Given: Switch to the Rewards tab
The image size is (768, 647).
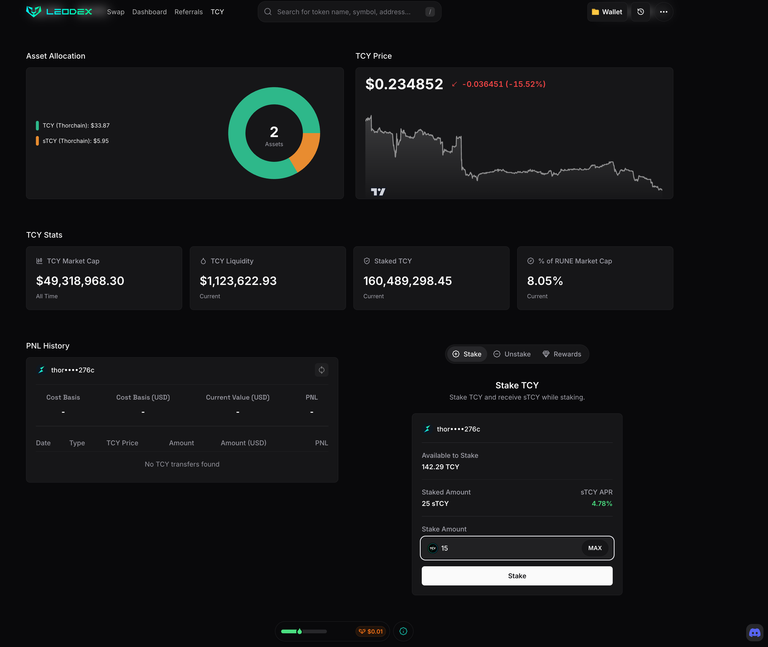Looking at the screenshot, I should click(562, 354).
